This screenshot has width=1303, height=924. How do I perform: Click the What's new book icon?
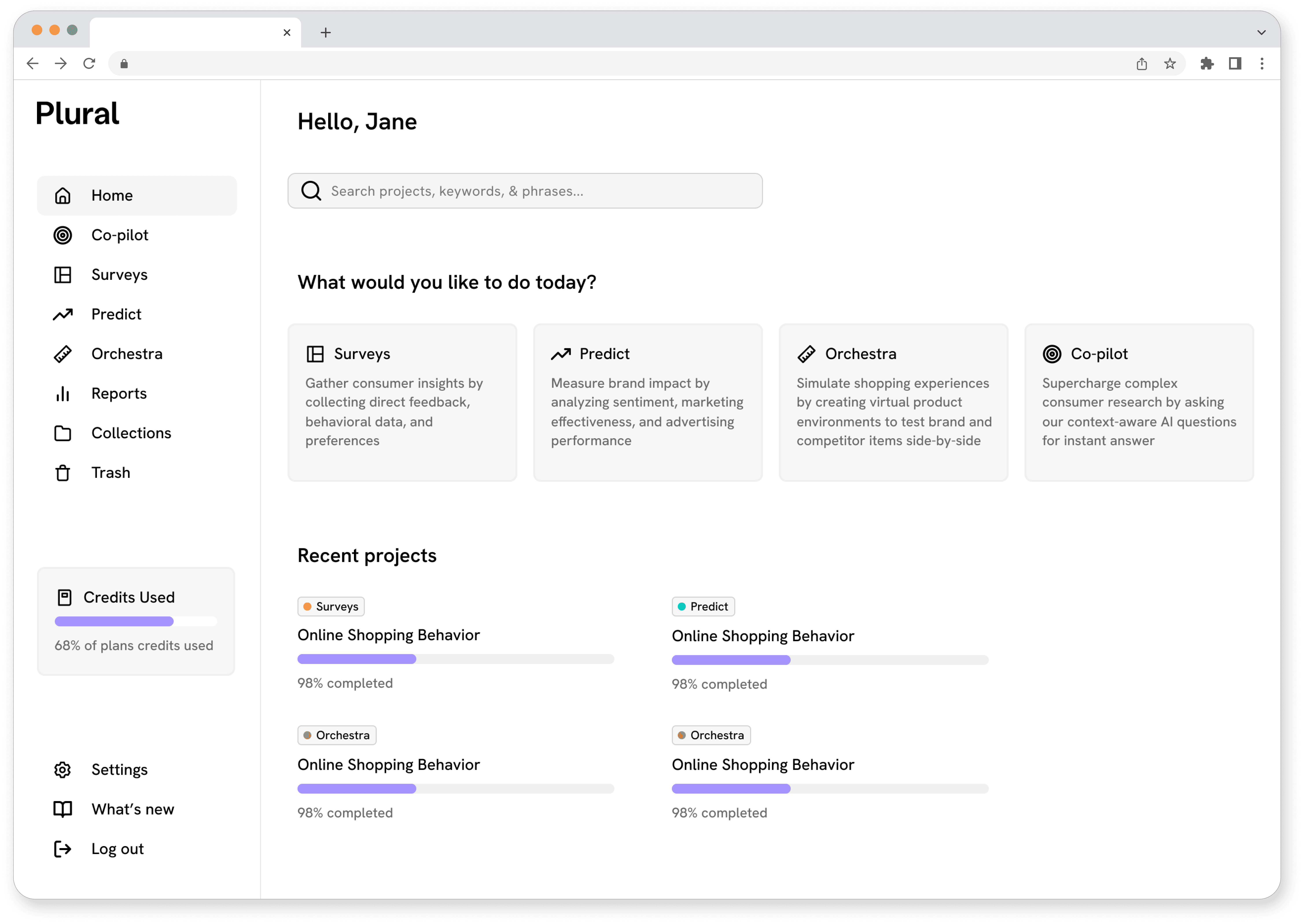[63, 809]
